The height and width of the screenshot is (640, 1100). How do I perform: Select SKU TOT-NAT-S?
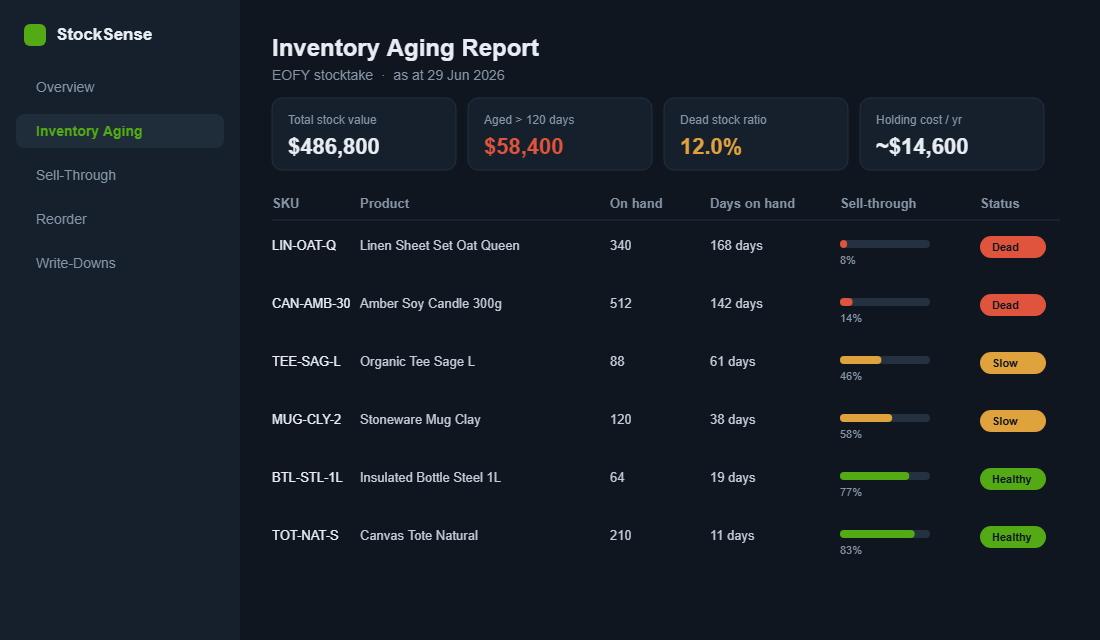305,535
